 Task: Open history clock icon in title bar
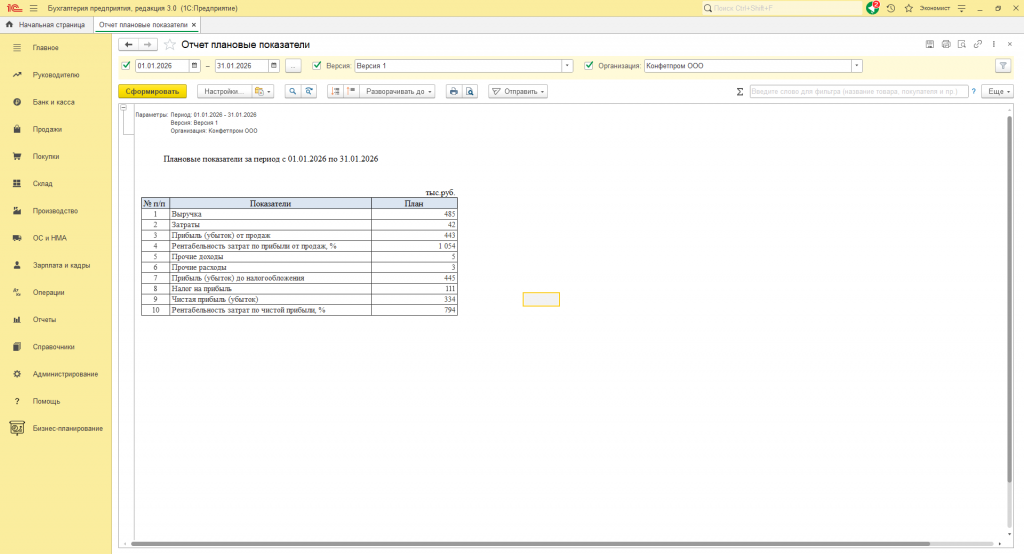point(891,8)
